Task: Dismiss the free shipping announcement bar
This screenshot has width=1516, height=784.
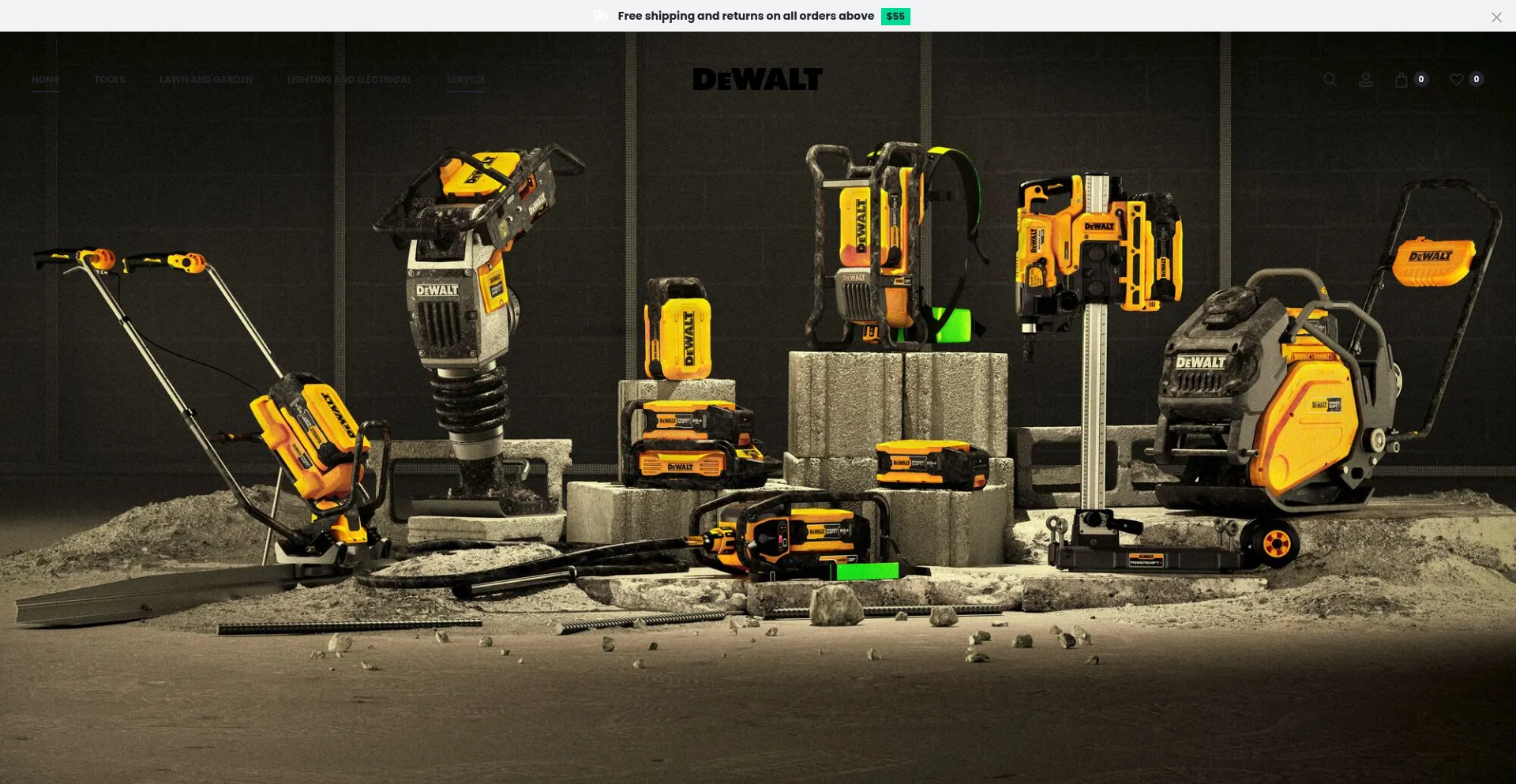Action: [1495, 17]
